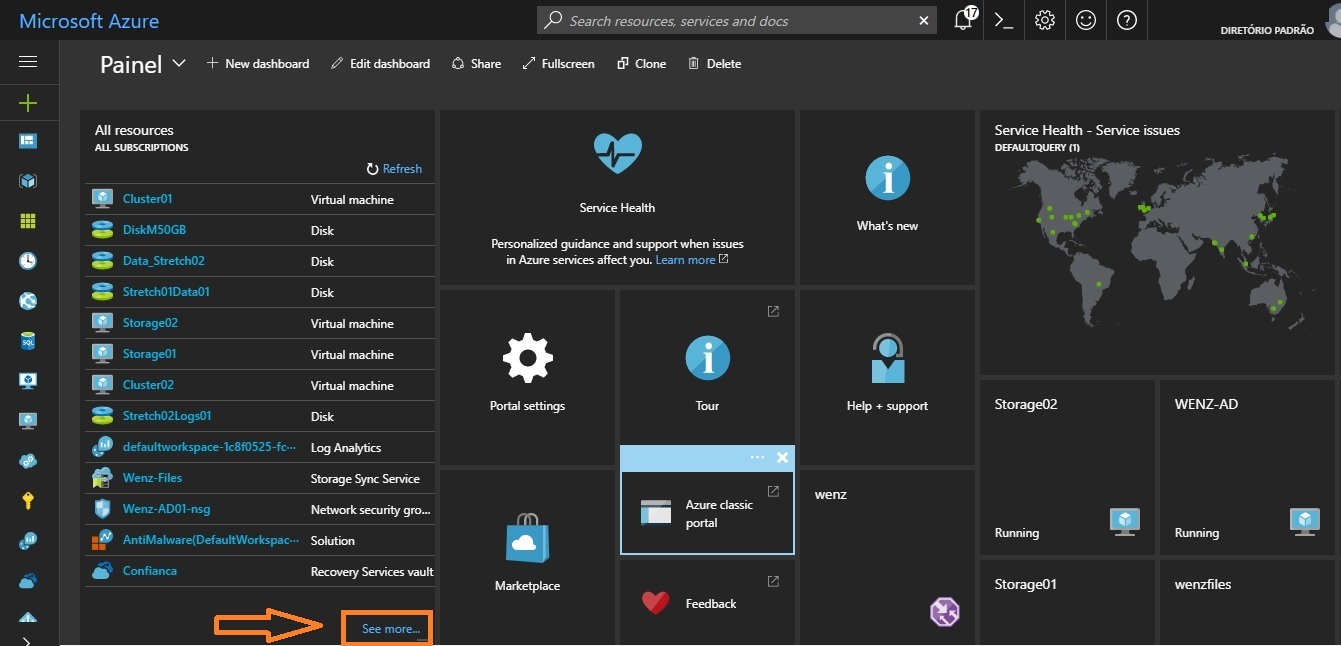The width and height of the screenshot is (1341, 646).
Task: Click the Recovery Services vault type text
Action: coord(372,572)
